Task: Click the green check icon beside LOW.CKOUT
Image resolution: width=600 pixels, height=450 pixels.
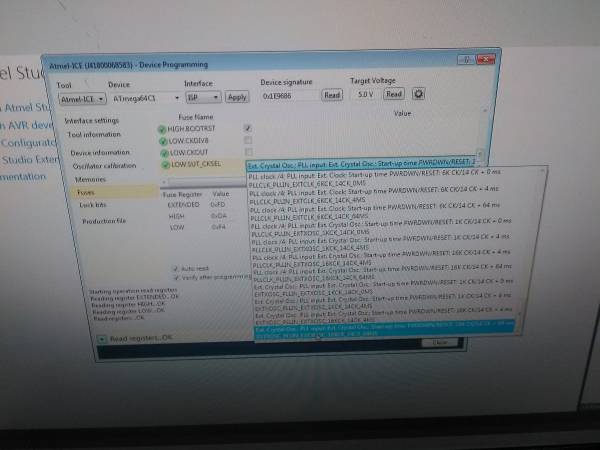Action: pos(165,153)
